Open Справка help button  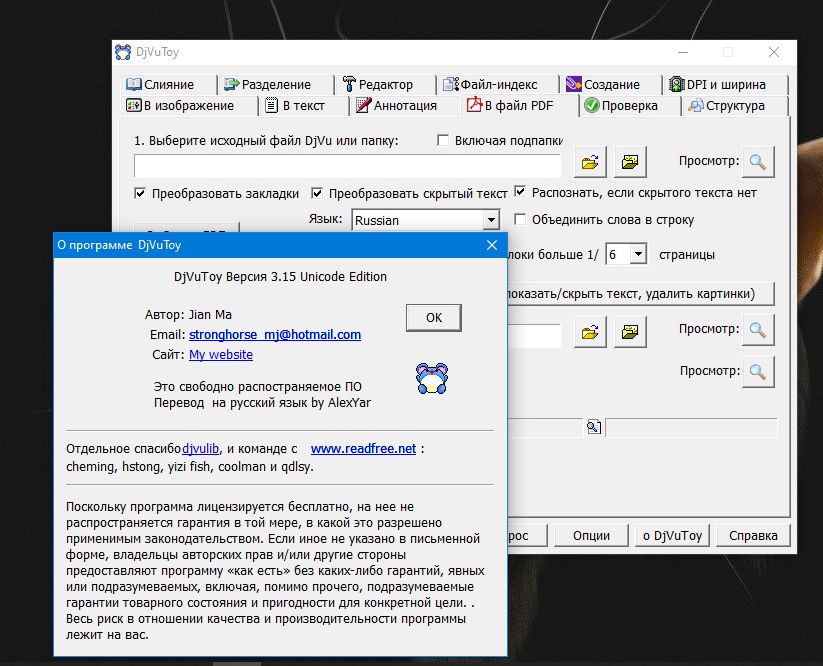coord(753,535)
